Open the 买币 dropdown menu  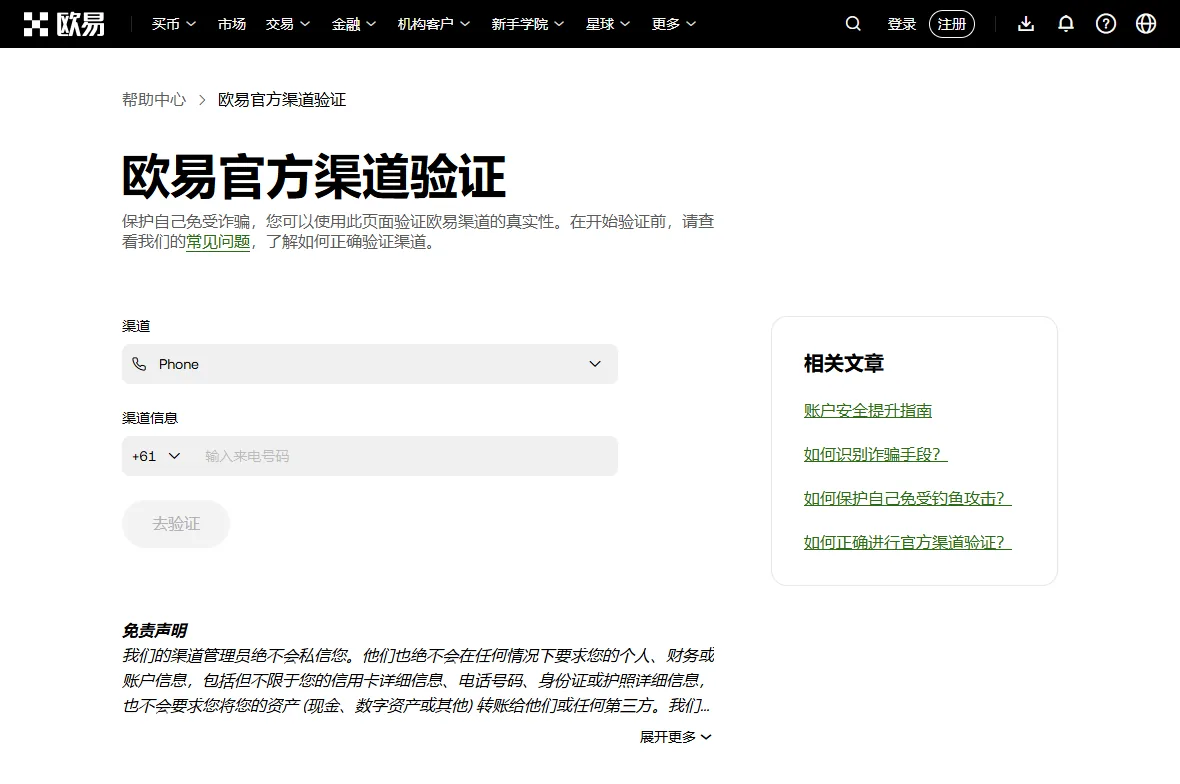[x=174, y=24]
